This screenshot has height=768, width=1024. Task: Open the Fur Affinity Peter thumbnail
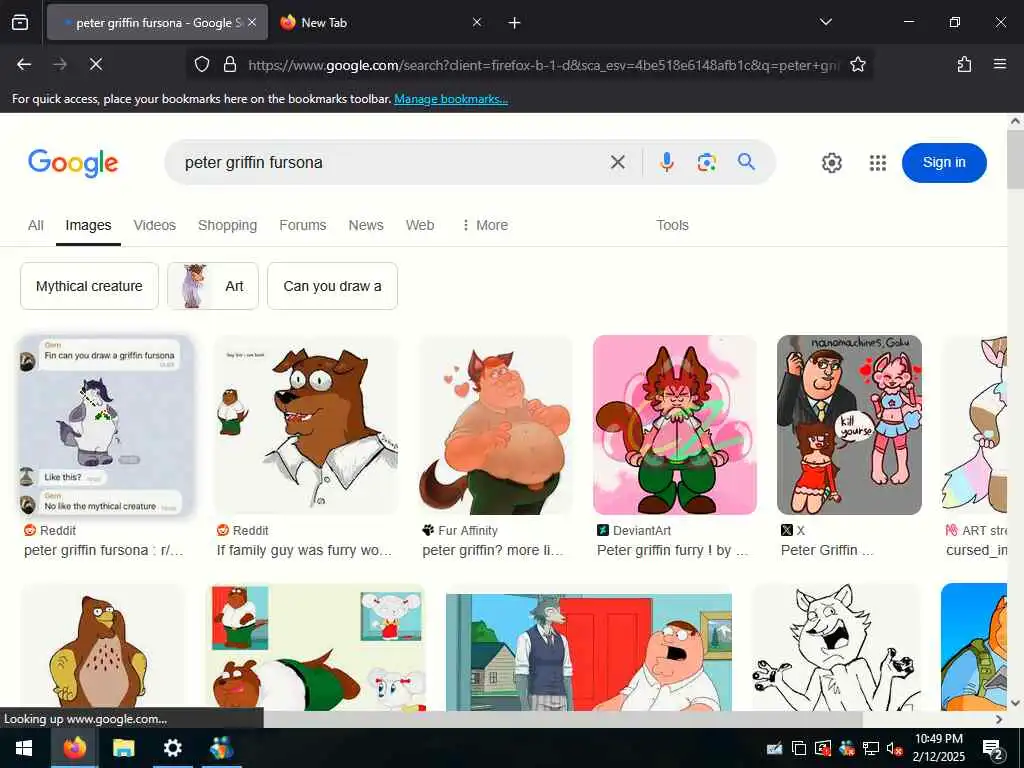click(x=496, y=425)
